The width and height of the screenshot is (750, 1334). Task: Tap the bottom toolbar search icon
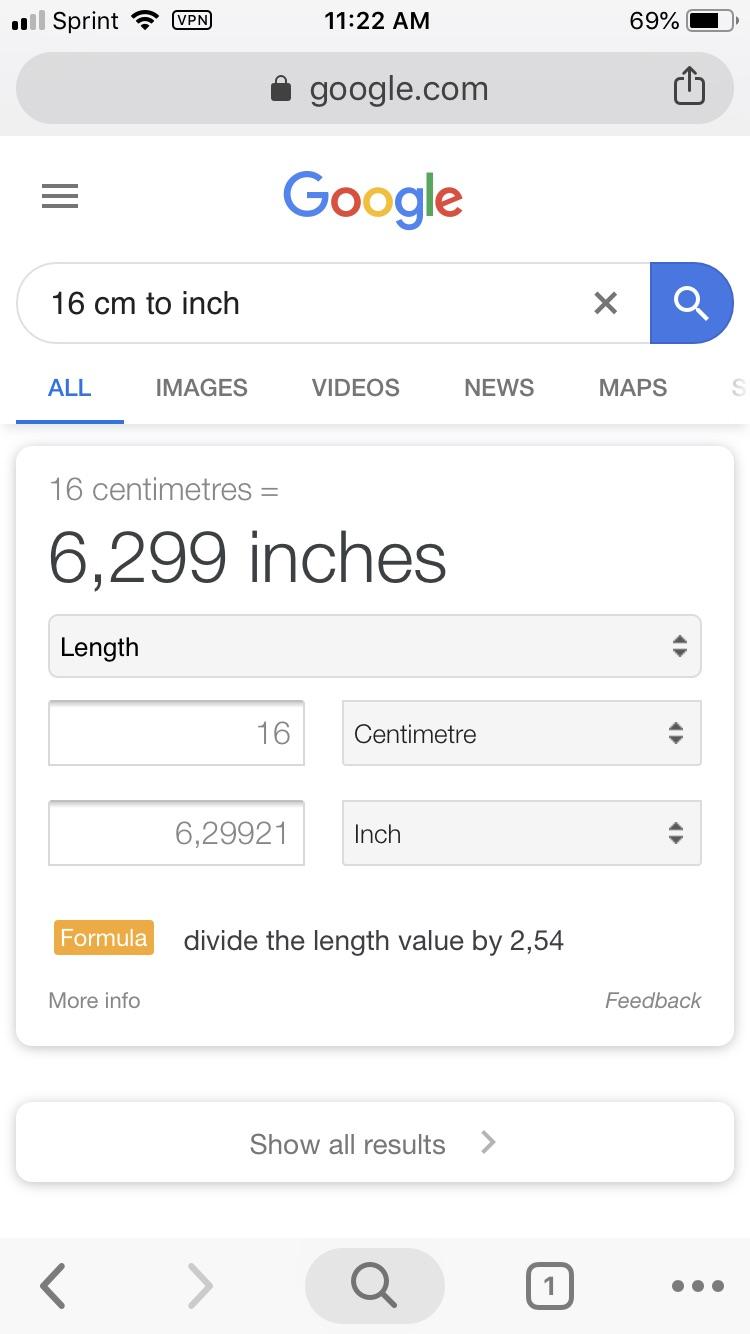coord(374,1286)
